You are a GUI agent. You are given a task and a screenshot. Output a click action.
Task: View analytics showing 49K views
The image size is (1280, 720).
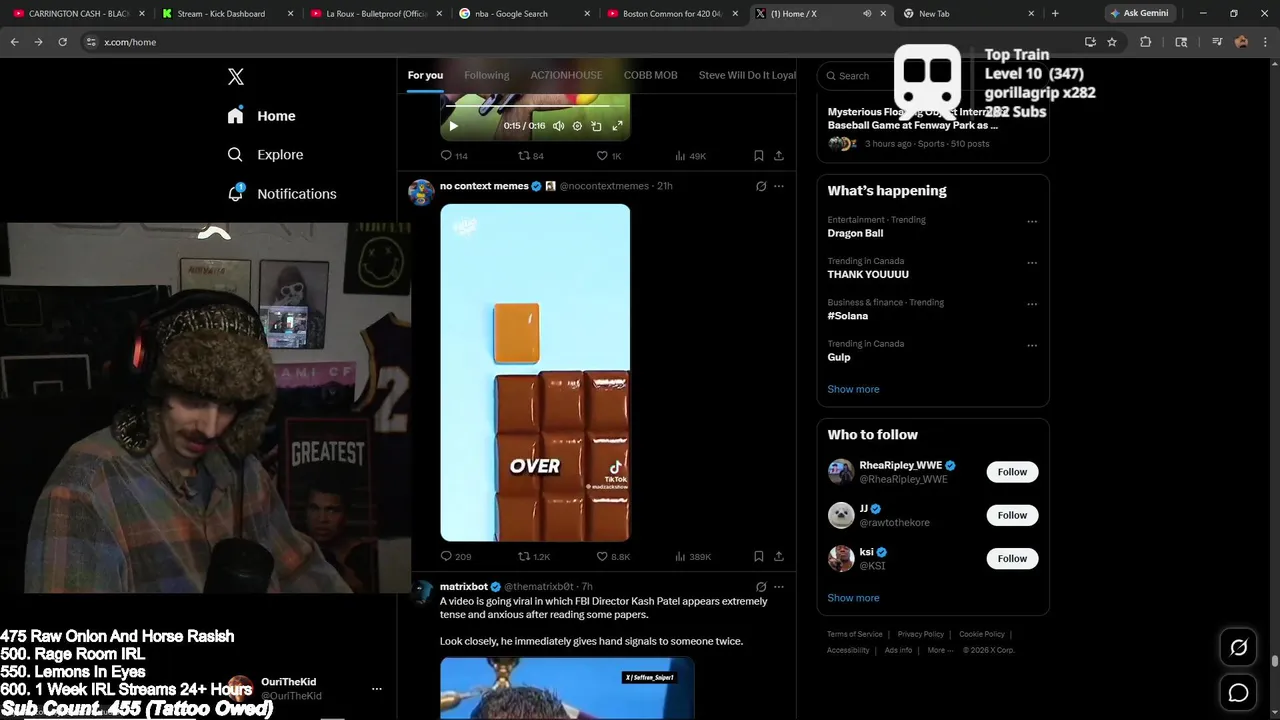coord(690,156)
